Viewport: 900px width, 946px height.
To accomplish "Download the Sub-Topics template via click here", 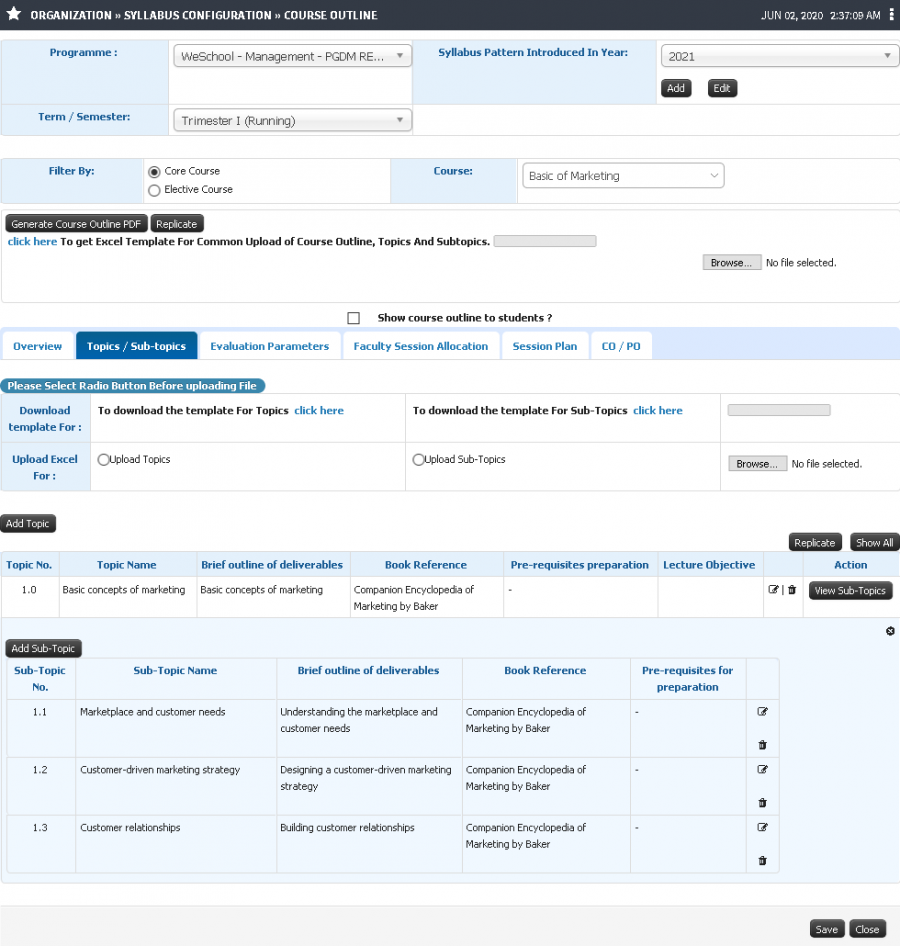I will (658, 410).
